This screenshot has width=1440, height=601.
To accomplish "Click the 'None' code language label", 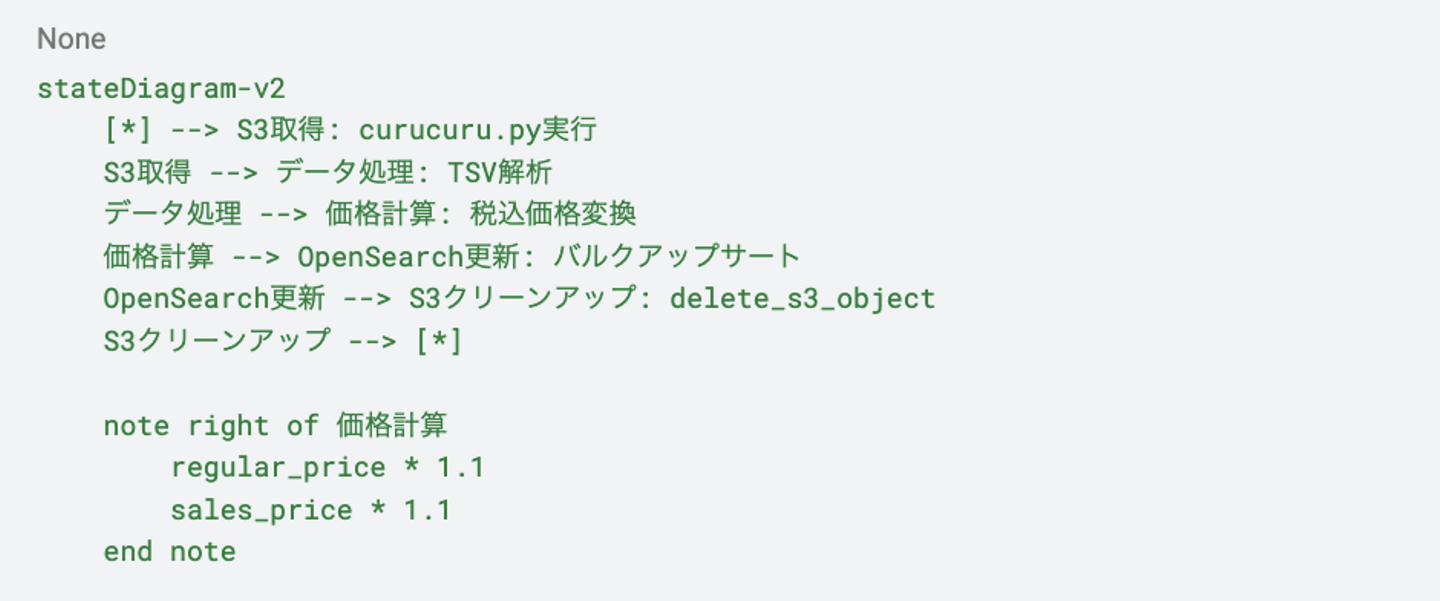I will (71, 40).
